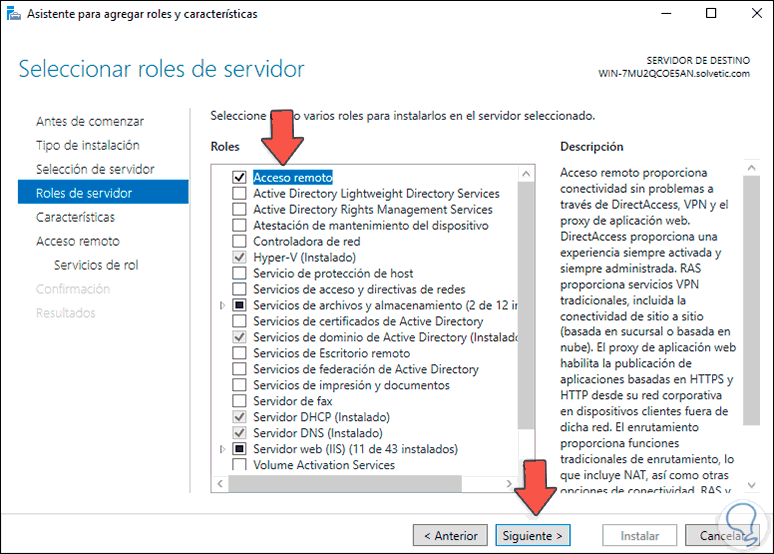Select the Roles de servidor step

103,192
